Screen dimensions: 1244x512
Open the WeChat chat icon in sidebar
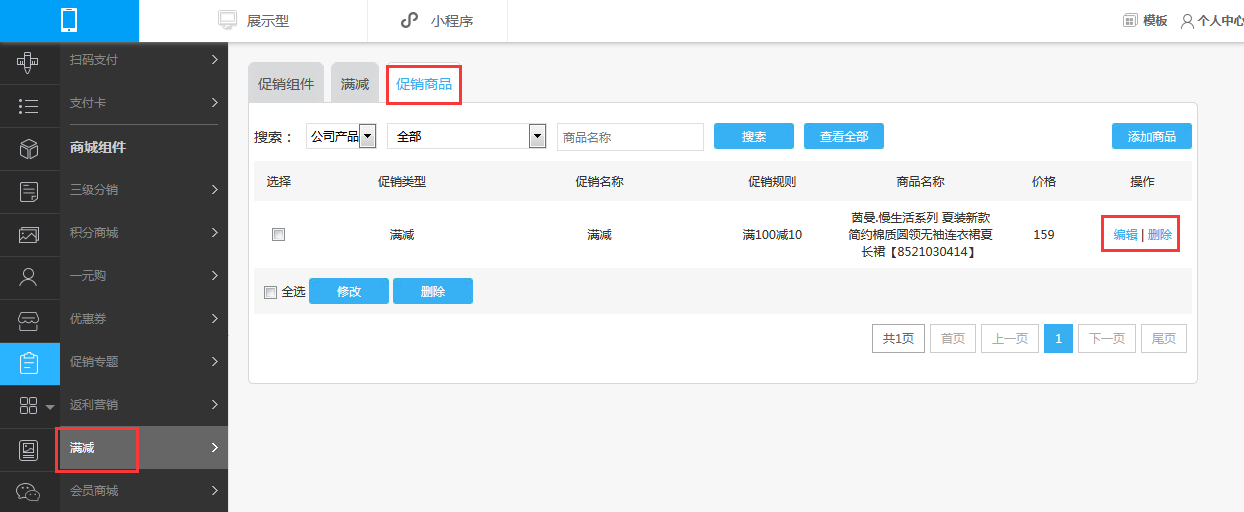click(29, 492)
